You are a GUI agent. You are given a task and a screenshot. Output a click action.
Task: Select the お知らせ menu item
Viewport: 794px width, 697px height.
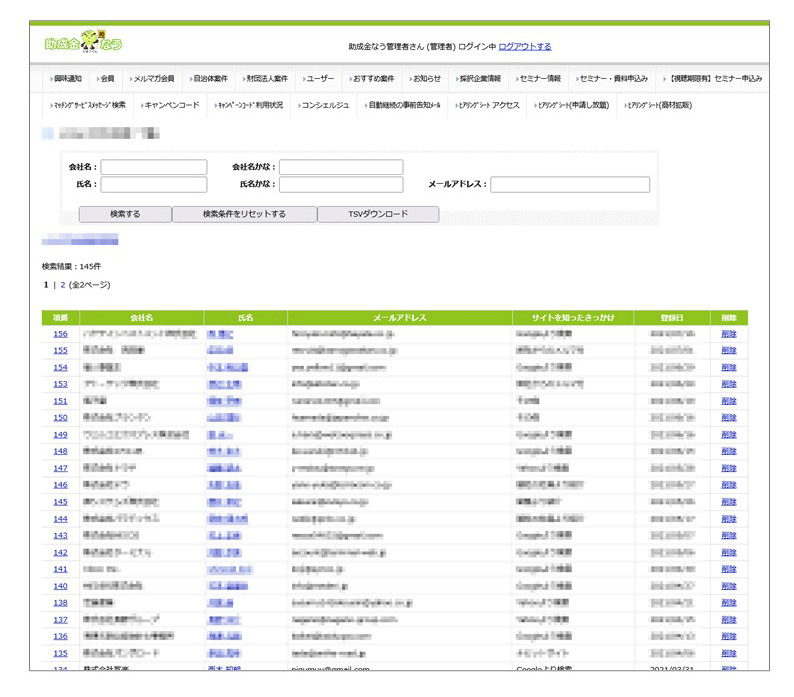pos(426,78)
